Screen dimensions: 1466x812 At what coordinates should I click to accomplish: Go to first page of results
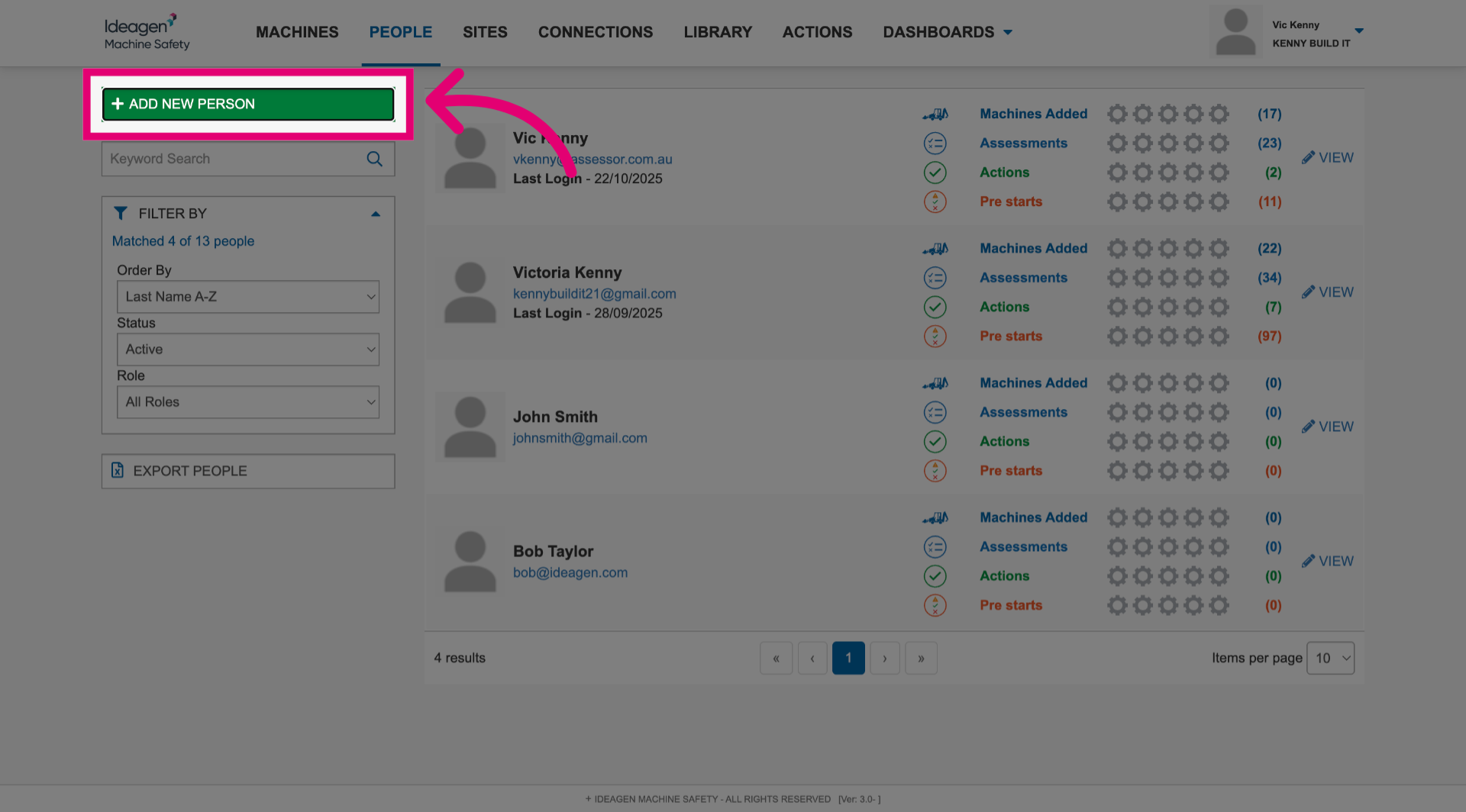777,658
